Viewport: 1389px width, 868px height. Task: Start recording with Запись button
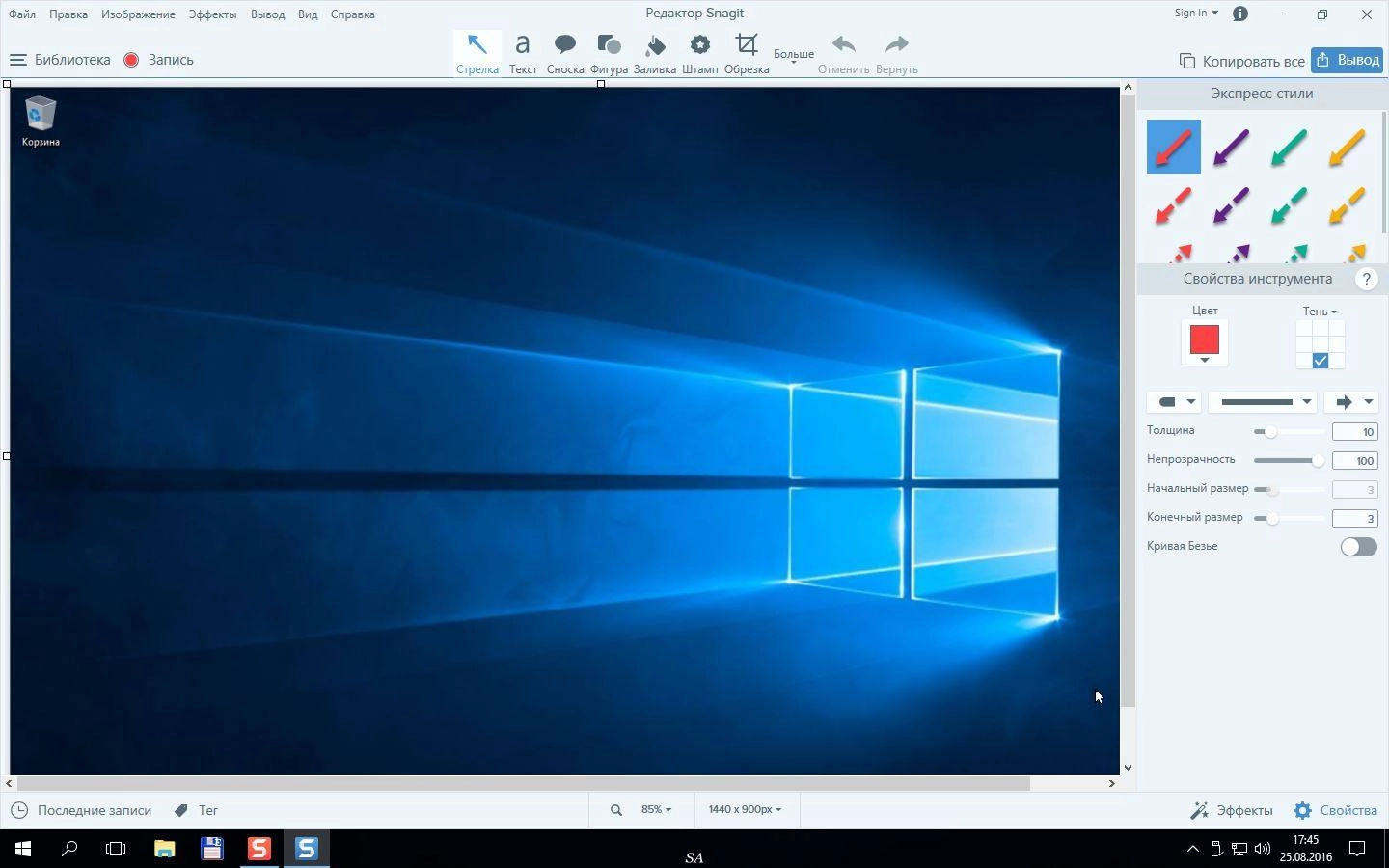coord(159,60)
